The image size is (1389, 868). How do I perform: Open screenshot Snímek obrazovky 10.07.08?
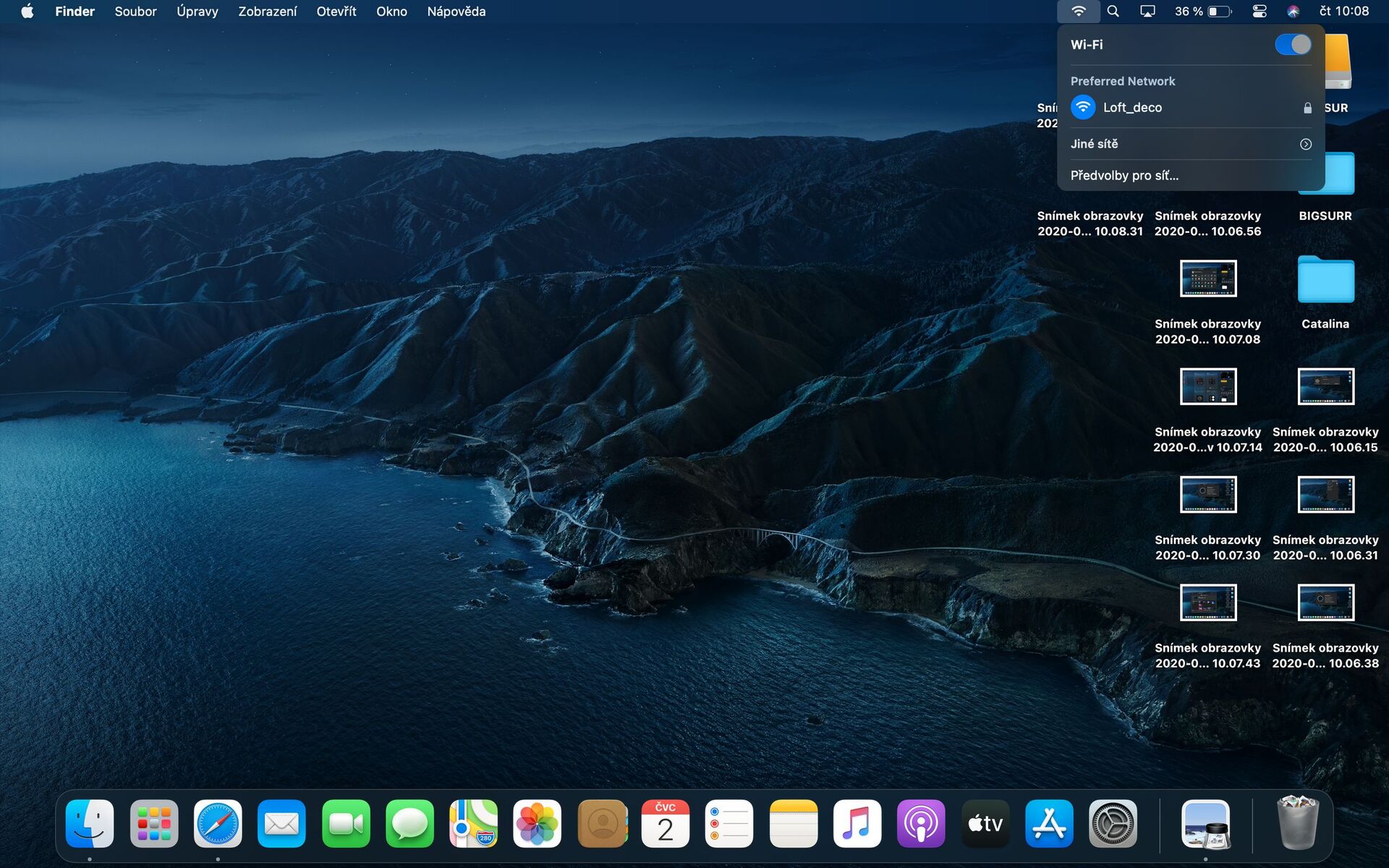[1209, 278]
